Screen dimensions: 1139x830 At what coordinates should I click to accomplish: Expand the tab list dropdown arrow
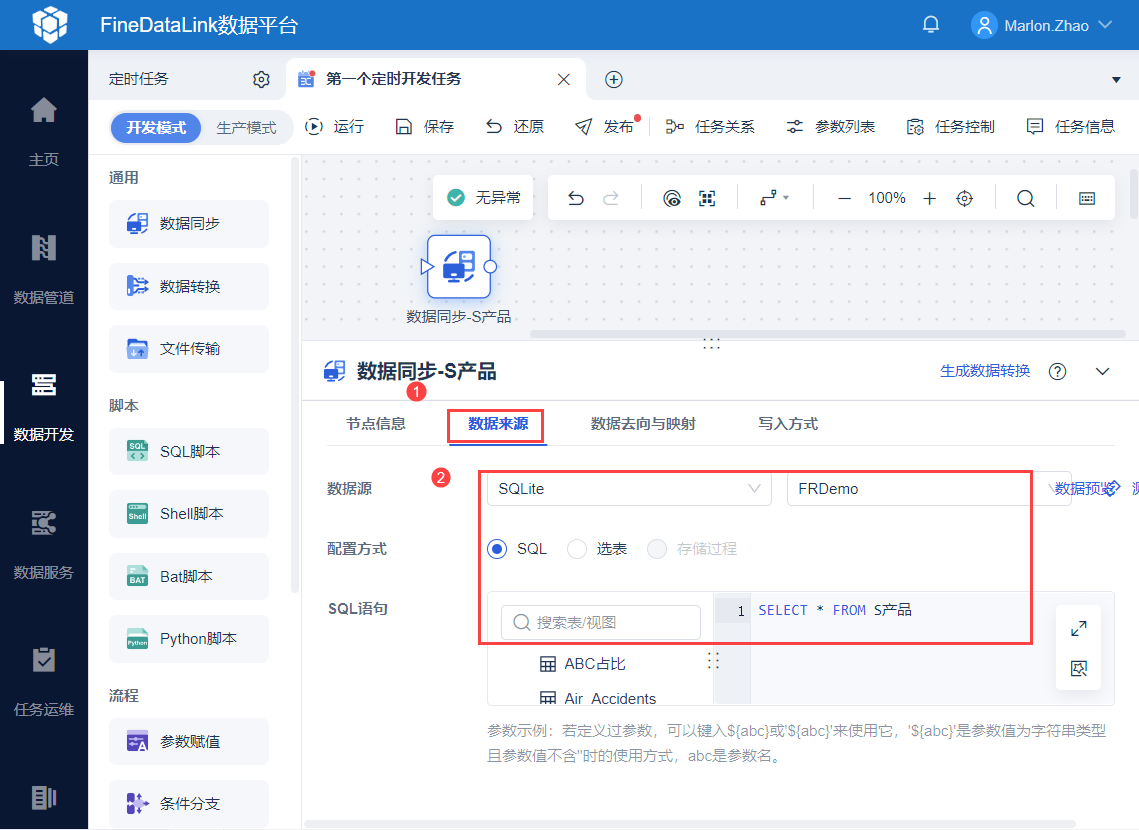pos(1116,80)
